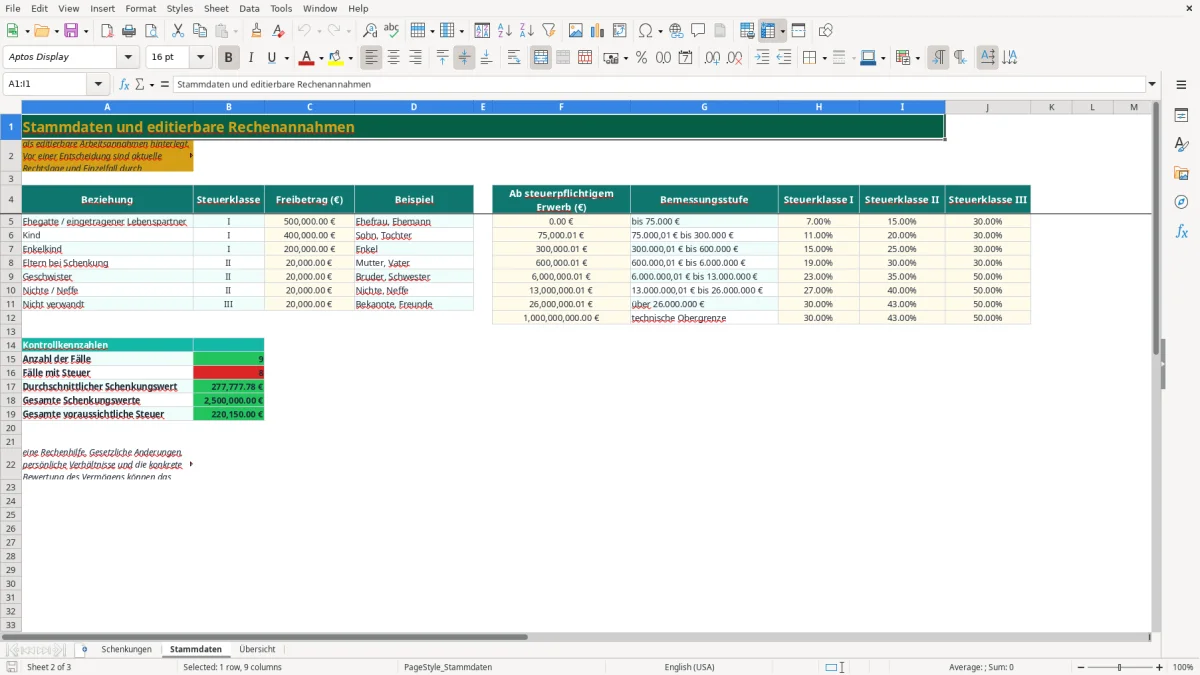
Task: Toggle Freeze Rows and Columns
Action: click(768, 31)
